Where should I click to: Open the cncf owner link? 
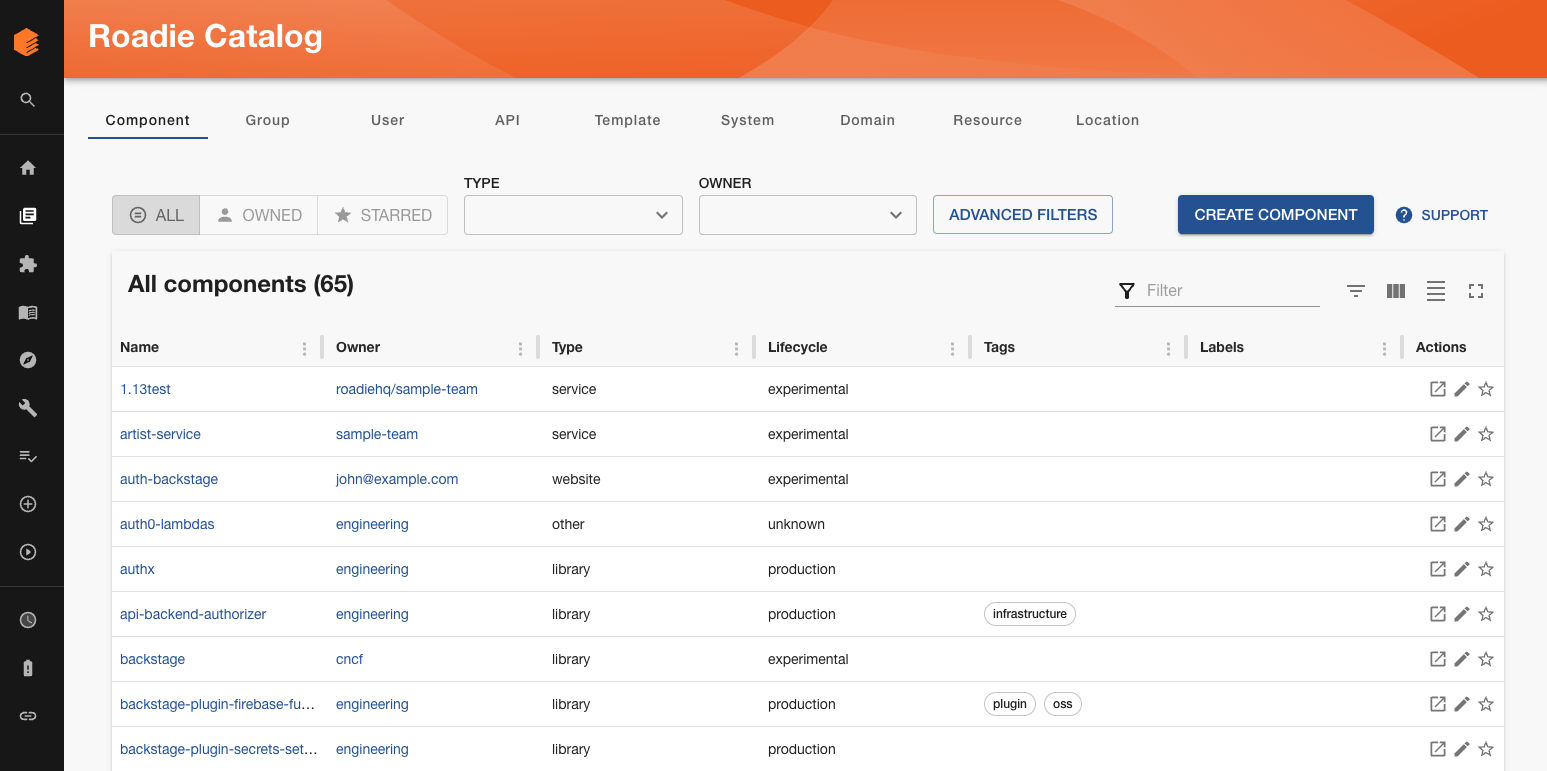[x=350, y=659]
